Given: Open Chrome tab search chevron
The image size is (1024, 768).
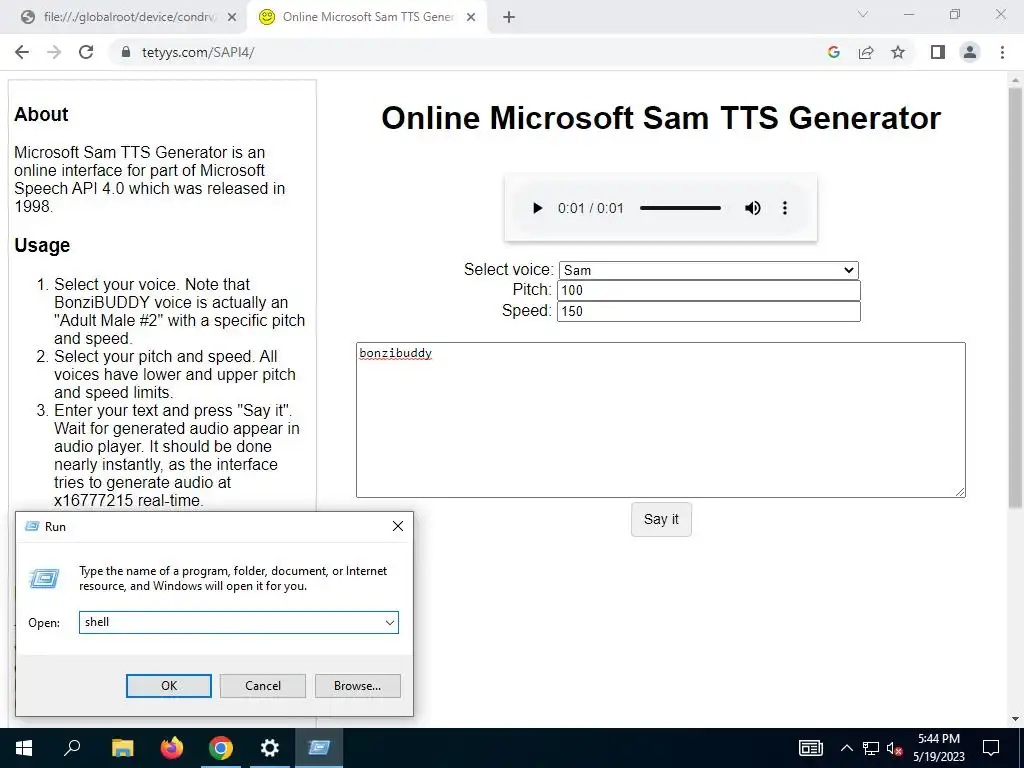Looking at the screenshot, I should click(863, 14).
